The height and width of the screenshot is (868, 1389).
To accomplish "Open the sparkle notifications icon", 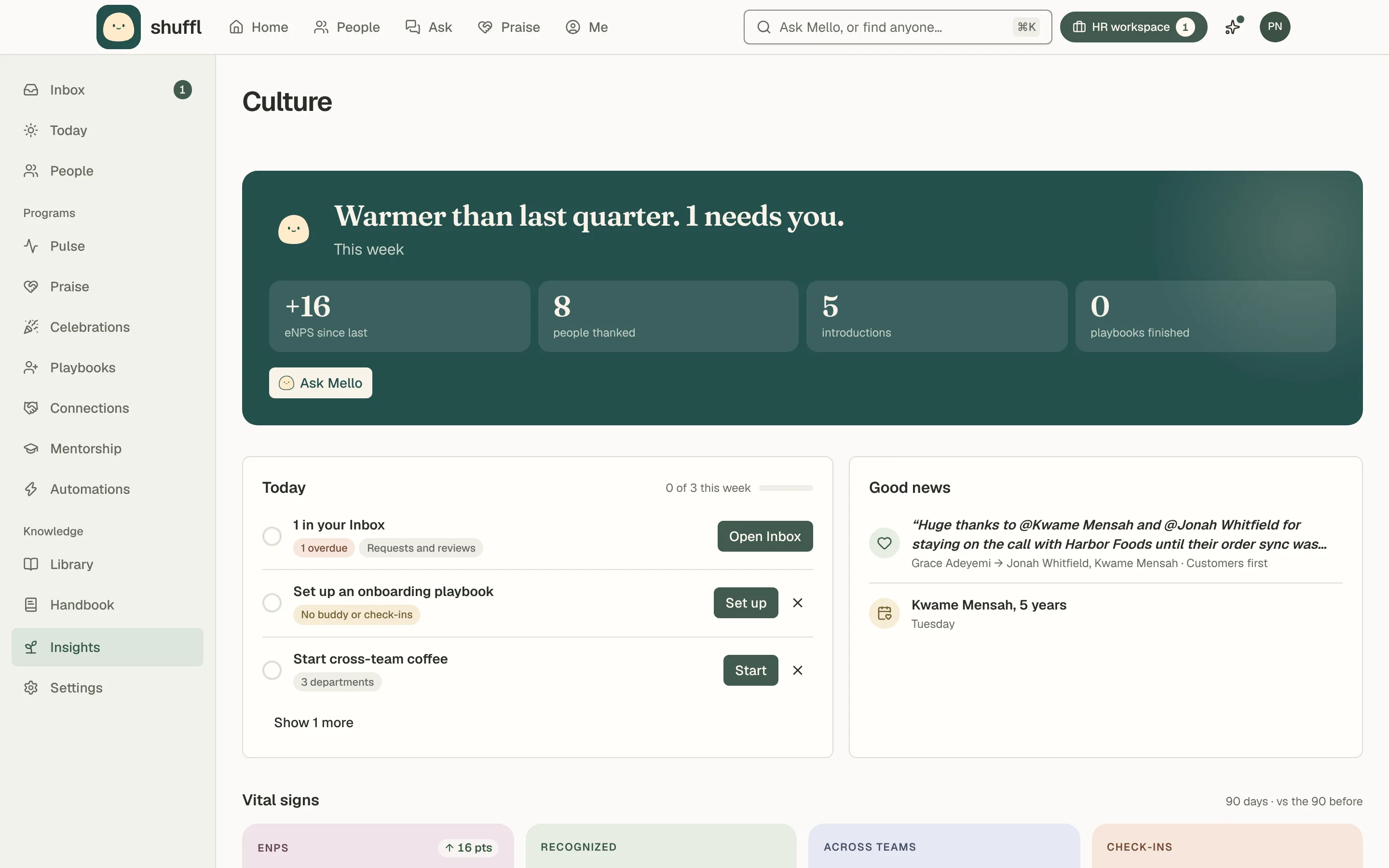I will point(1233,27).
